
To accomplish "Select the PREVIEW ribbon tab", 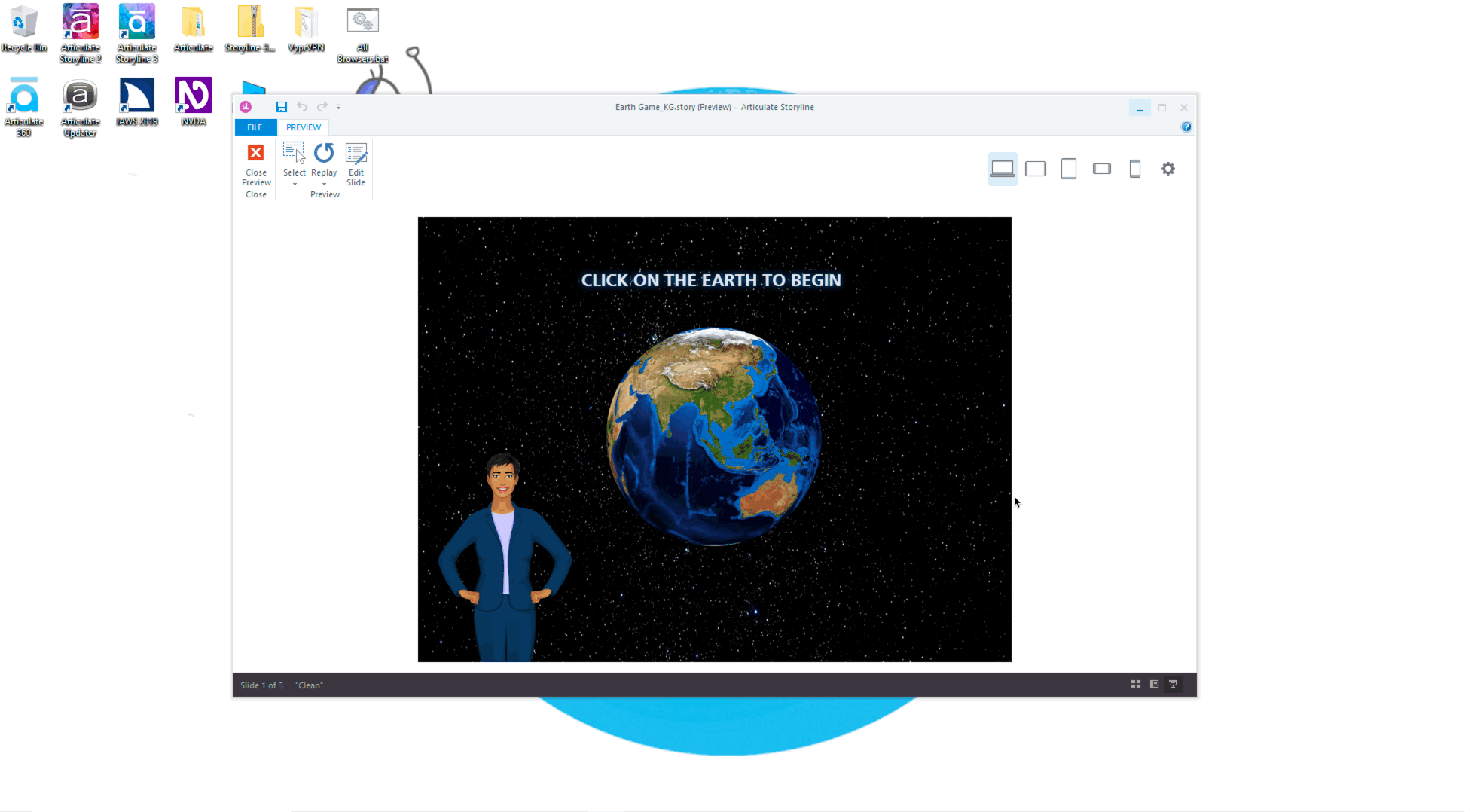I will point(304,127).
